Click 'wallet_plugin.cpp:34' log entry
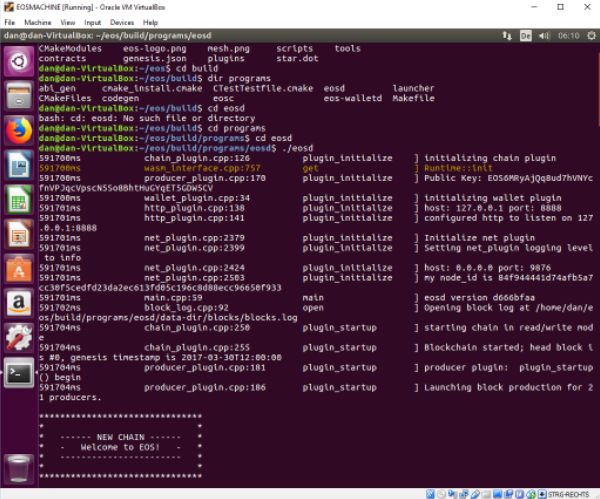 197,198
